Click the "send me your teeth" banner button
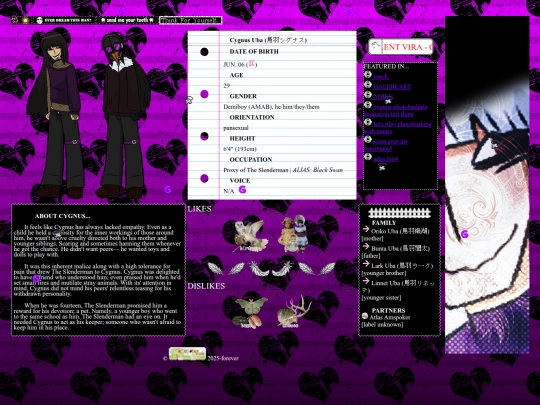This screenshot has height=405, width=540. [x=127, y=20]
